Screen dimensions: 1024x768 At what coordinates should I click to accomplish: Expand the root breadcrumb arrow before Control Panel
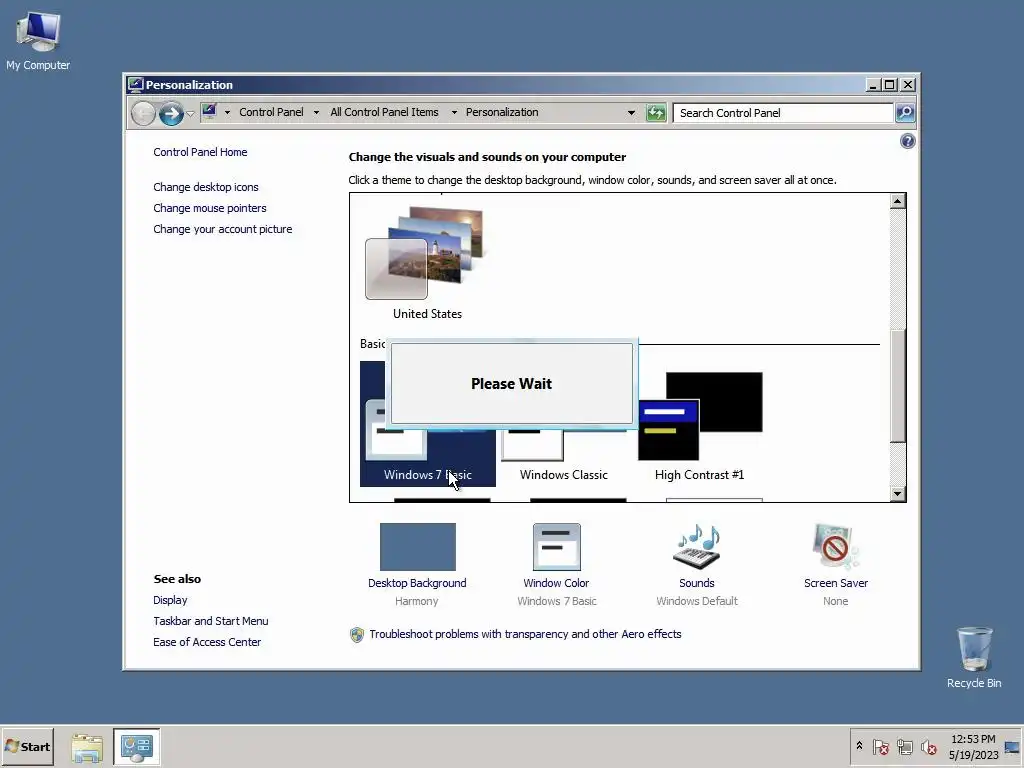(227, 112)
